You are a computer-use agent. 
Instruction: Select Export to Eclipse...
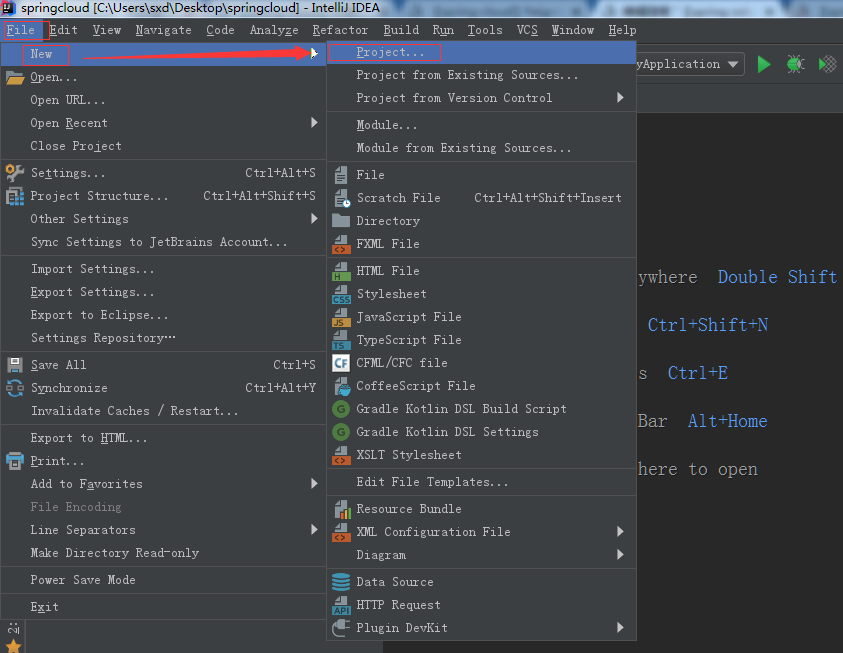point(163,315)
